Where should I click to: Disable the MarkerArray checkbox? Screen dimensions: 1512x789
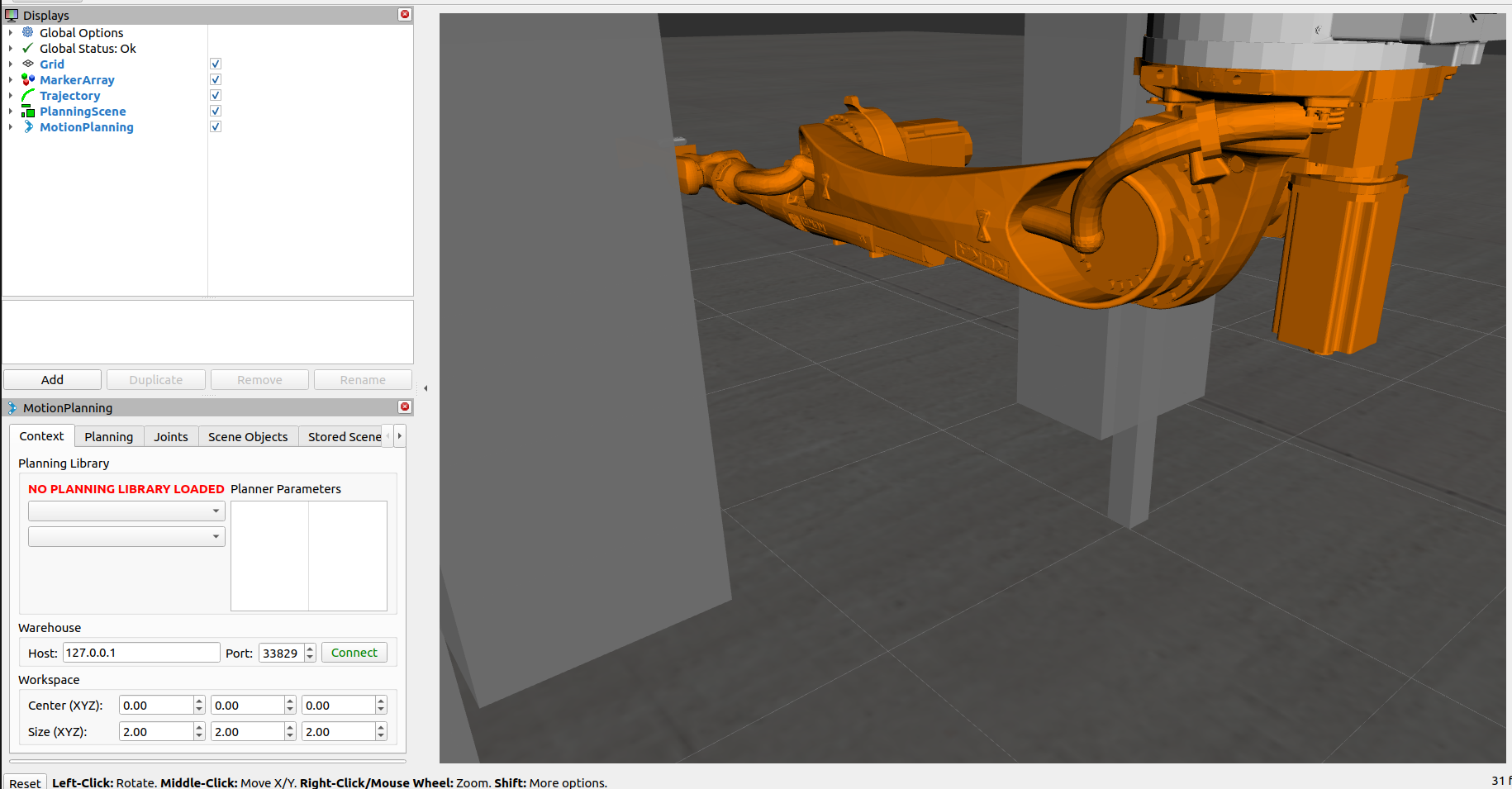[x=215, y=78]
